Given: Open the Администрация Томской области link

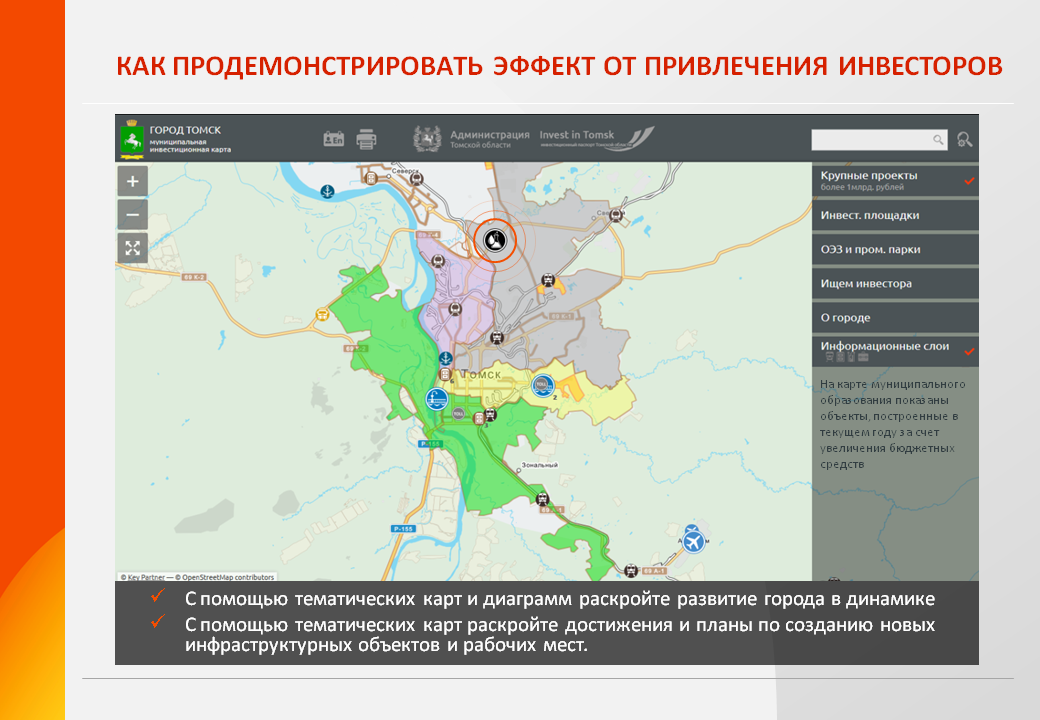Looking at the screenshot, I should click(472, 139).
